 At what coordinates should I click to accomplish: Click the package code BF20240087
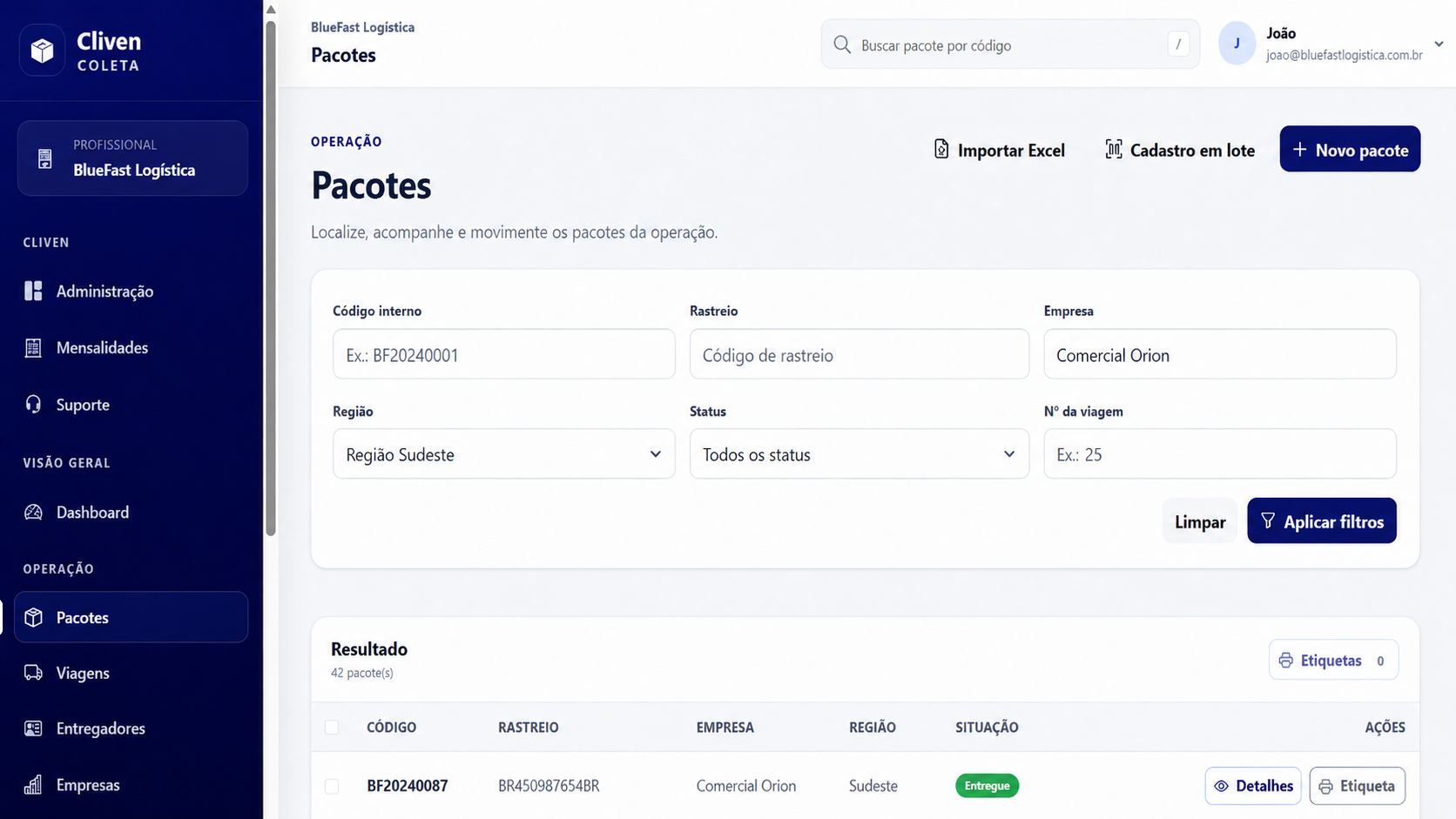(408, 786)
